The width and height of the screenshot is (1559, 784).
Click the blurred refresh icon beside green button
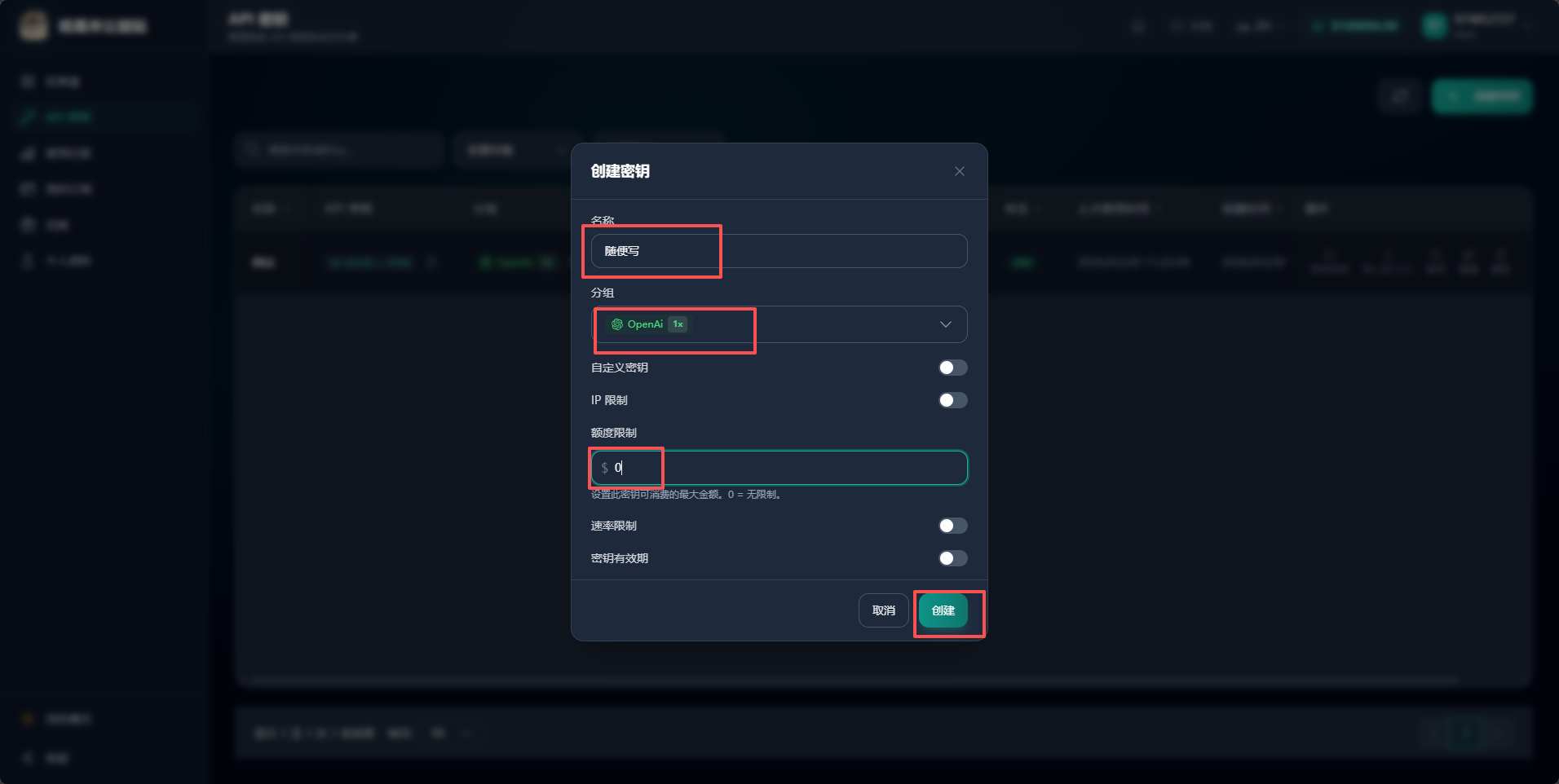coord(1400,96)
